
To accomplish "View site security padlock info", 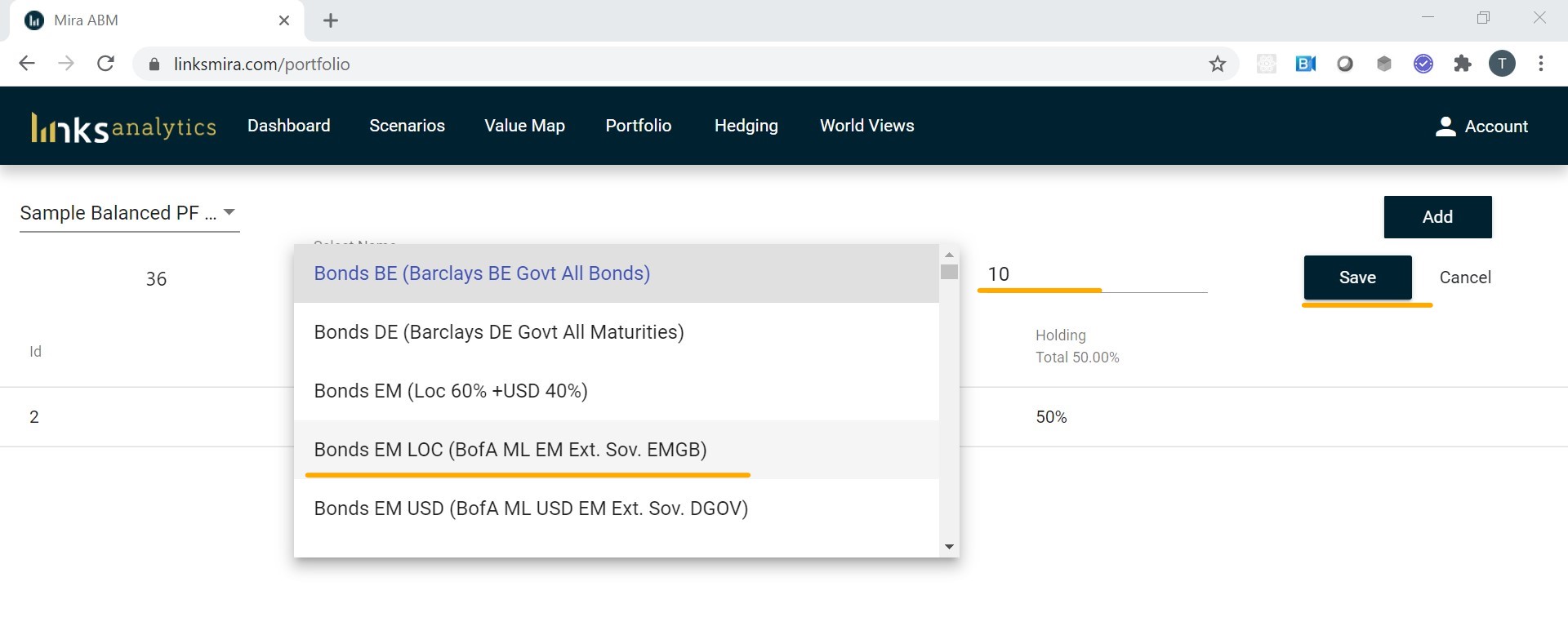I will click(154, 64).
